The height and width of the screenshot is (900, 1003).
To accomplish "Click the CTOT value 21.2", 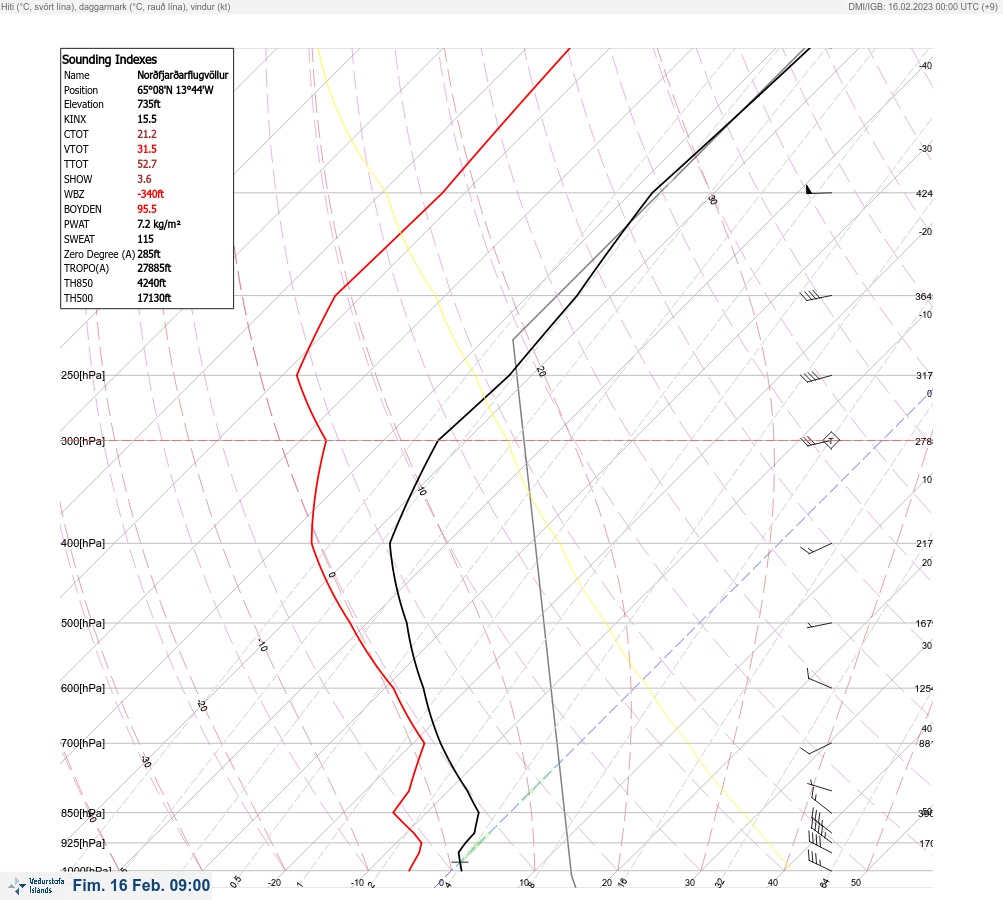I will pos(146,134).
